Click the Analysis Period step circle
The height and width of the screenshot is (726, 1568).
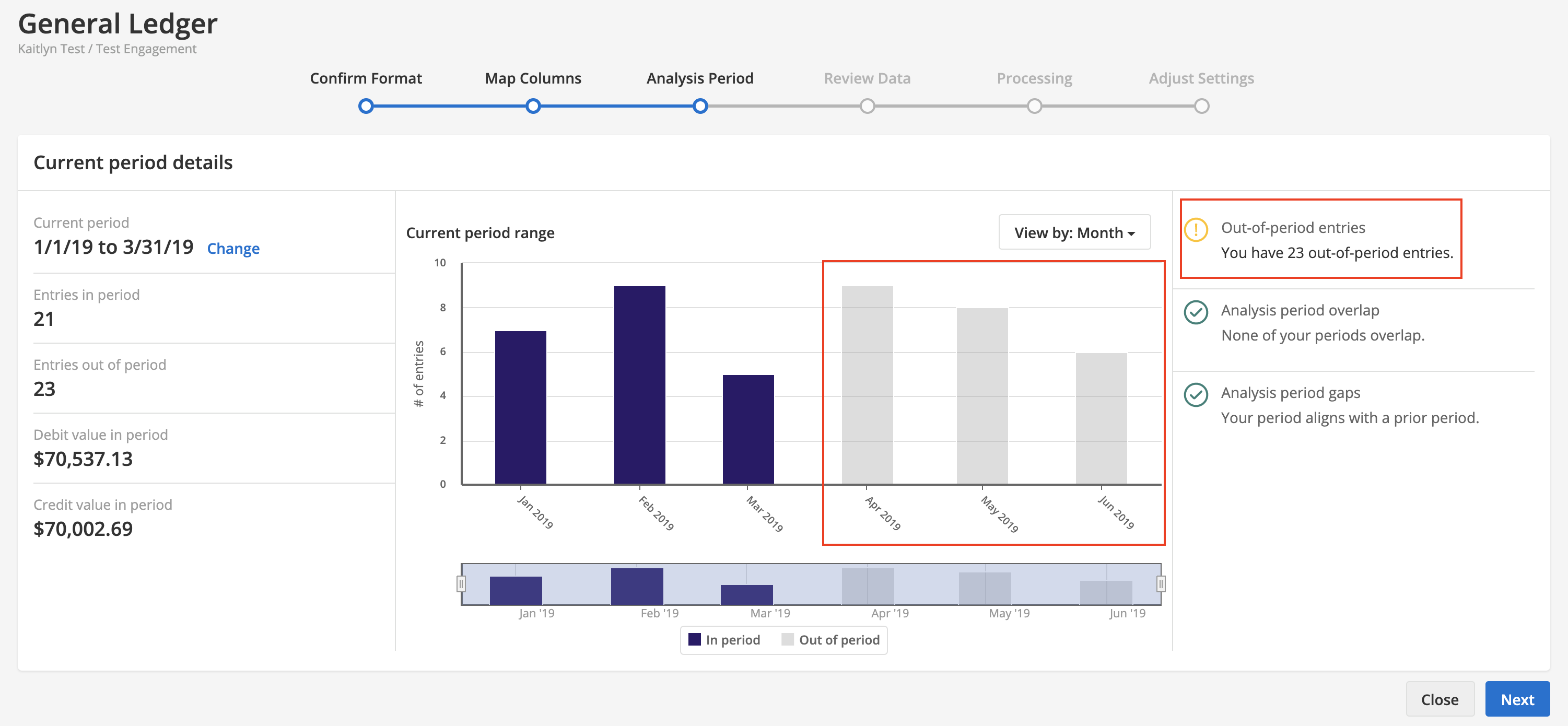[700, 107]
